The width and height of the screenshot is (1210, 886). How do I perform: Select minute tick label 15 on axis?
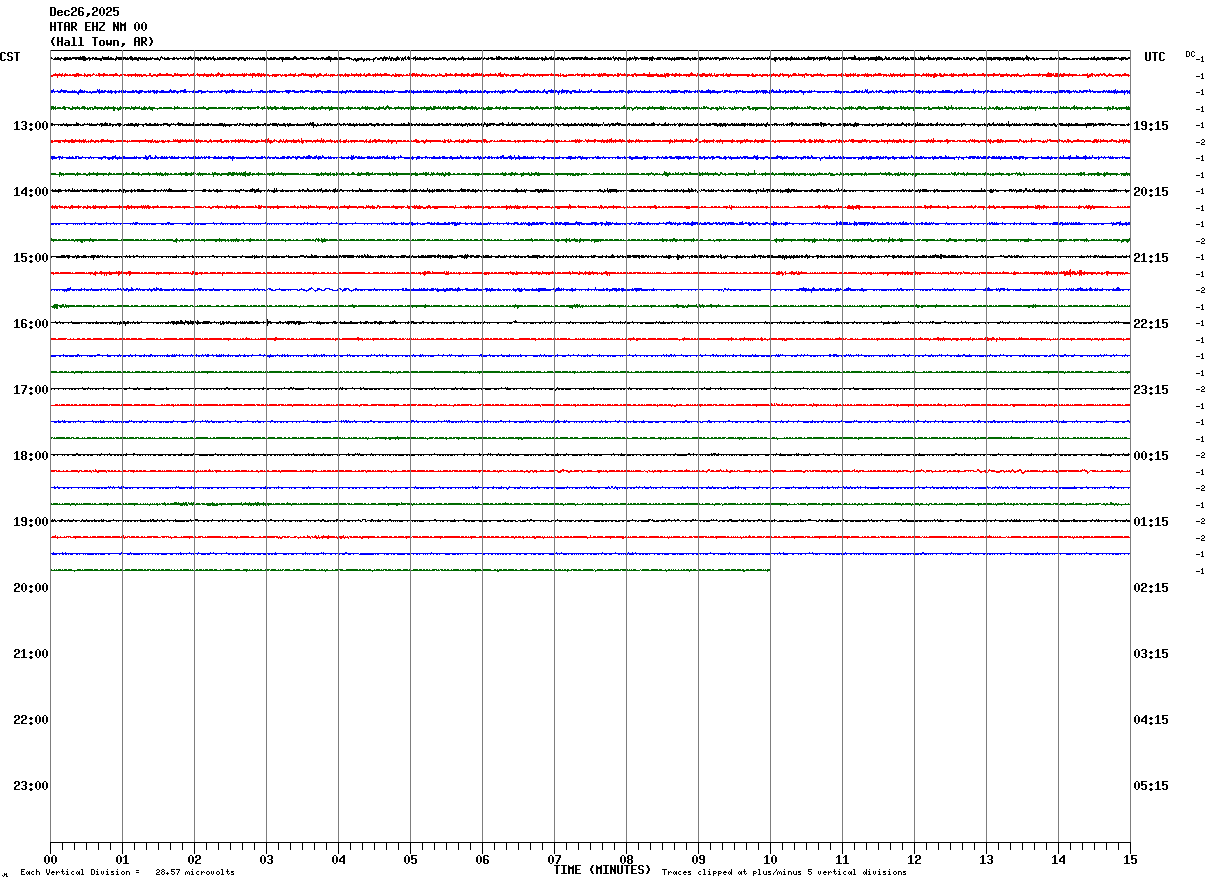tap(1130, 860)
